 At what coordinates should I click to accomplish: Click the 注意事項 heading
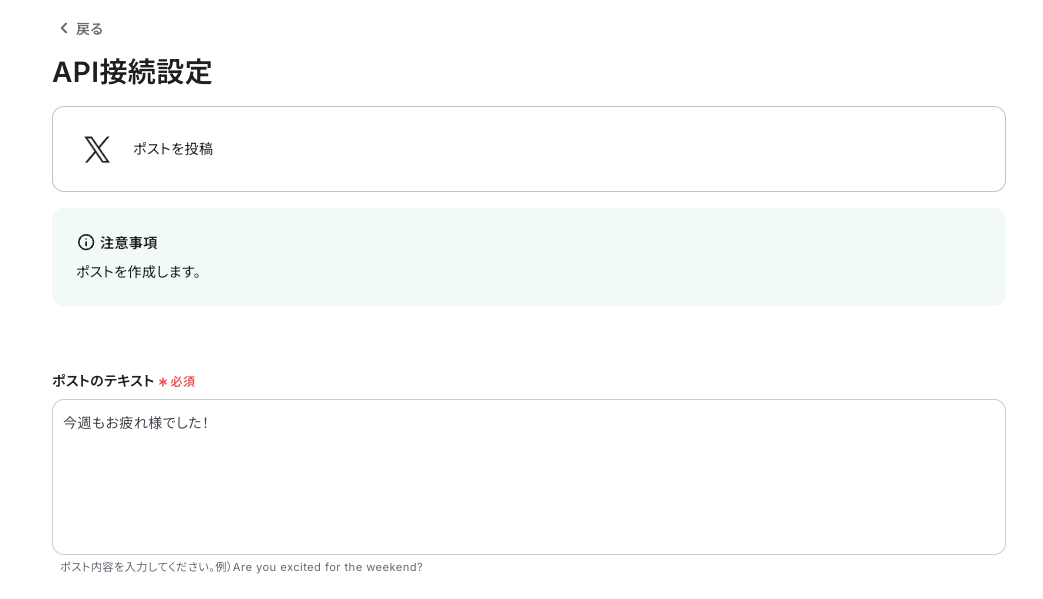coord(129,243)
